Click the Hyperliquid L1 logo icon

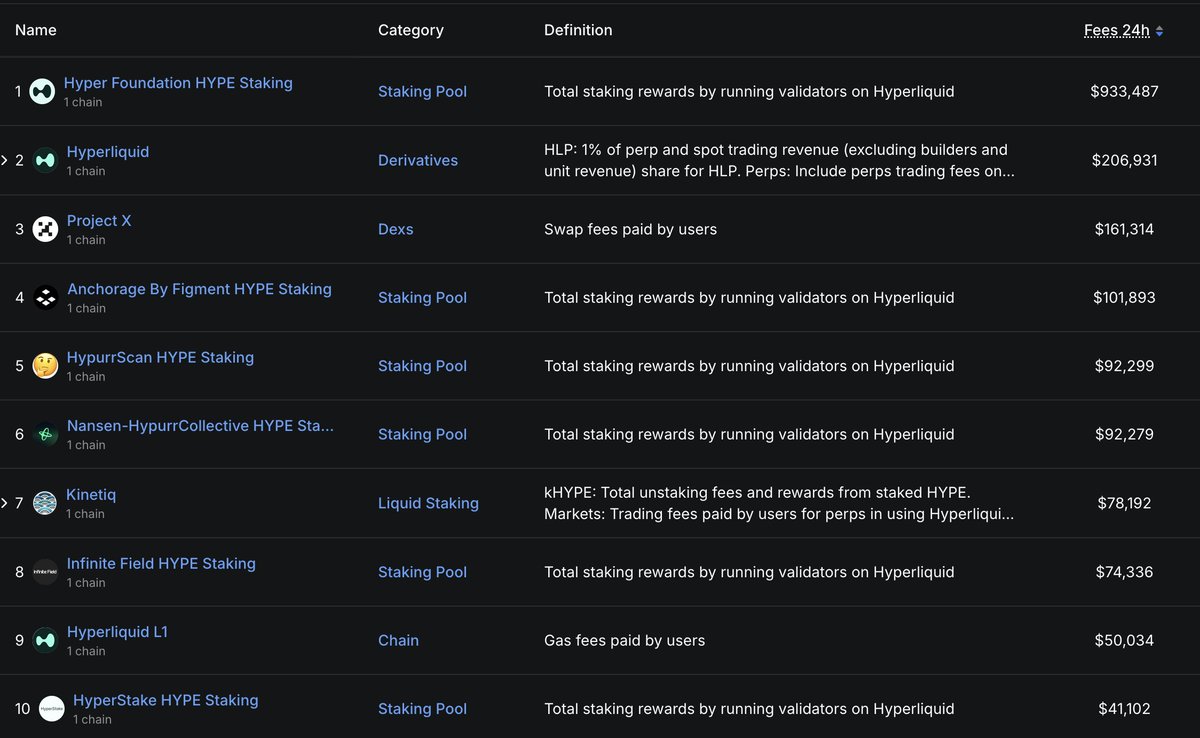click(x=45, y=640)
